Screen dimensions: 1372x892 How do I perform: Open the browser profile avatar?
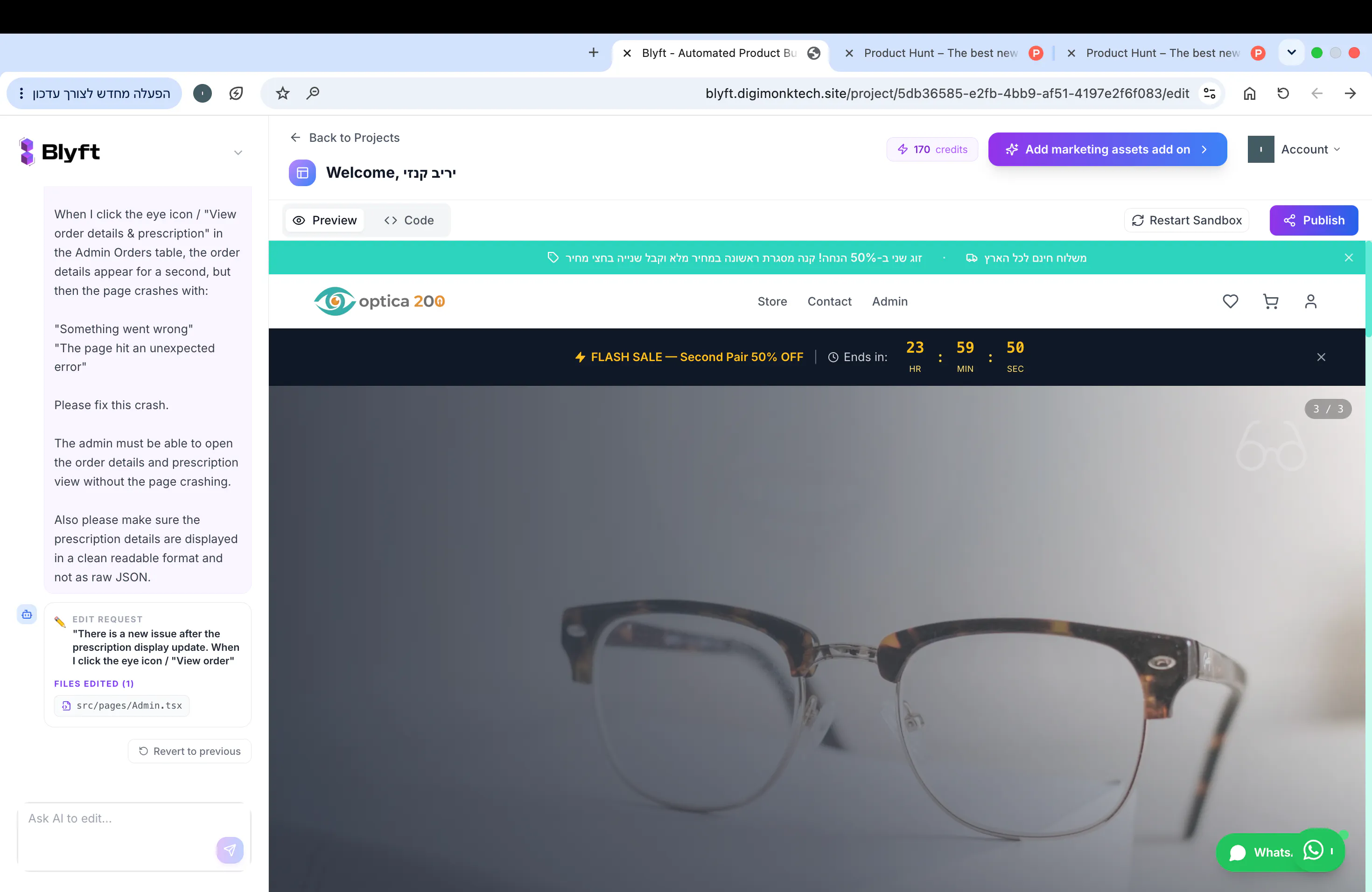[x=203, y=93]
